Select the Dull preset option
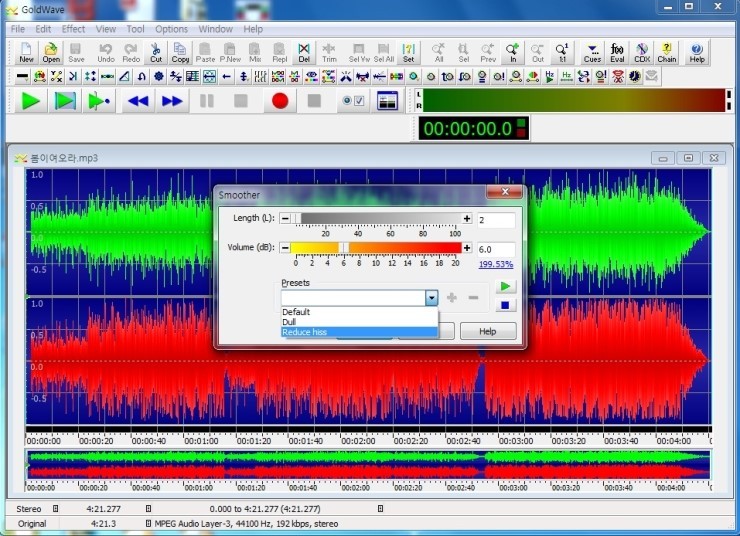 click(x=359, y=322)
